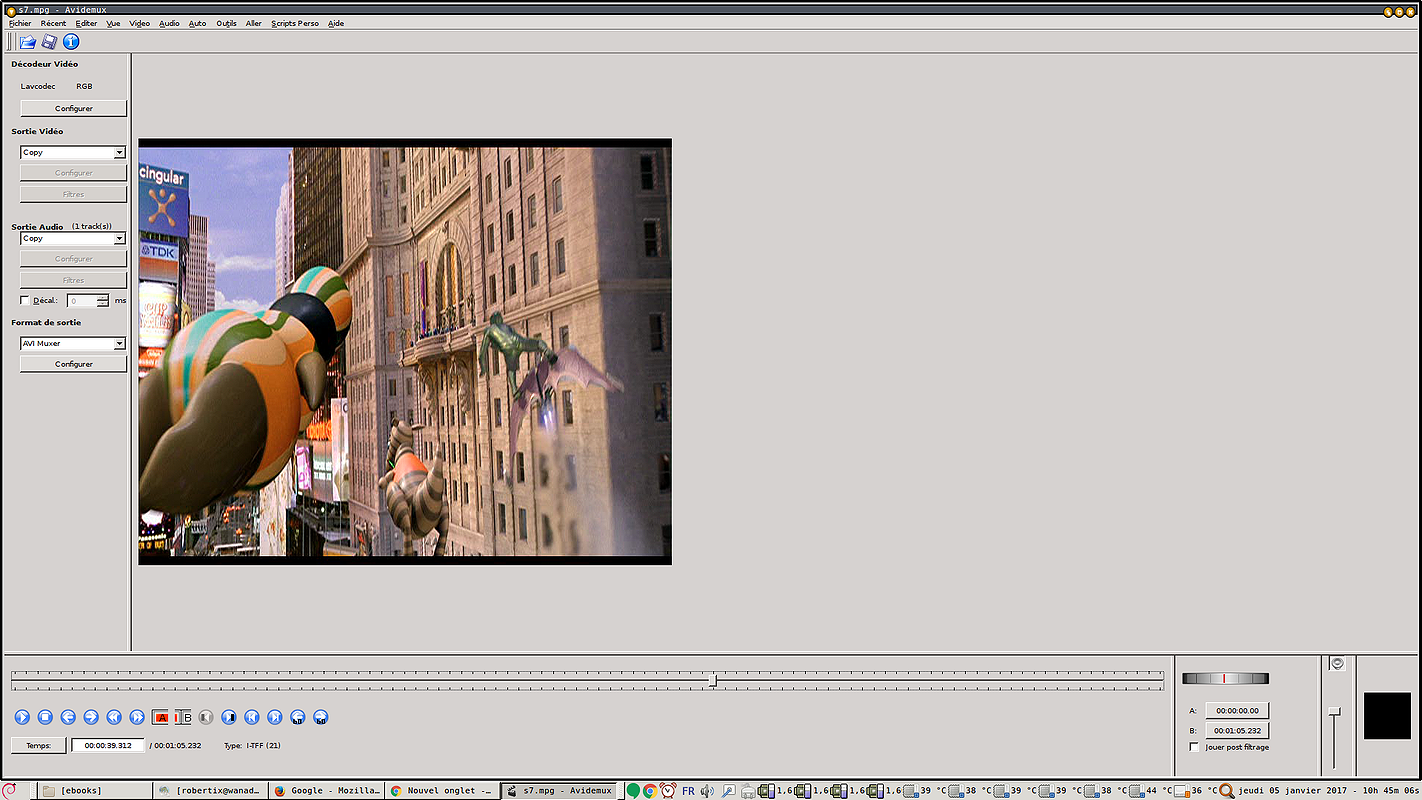Open the Outils menu
Screen dimensions: 1422x800
coord(226,23)
